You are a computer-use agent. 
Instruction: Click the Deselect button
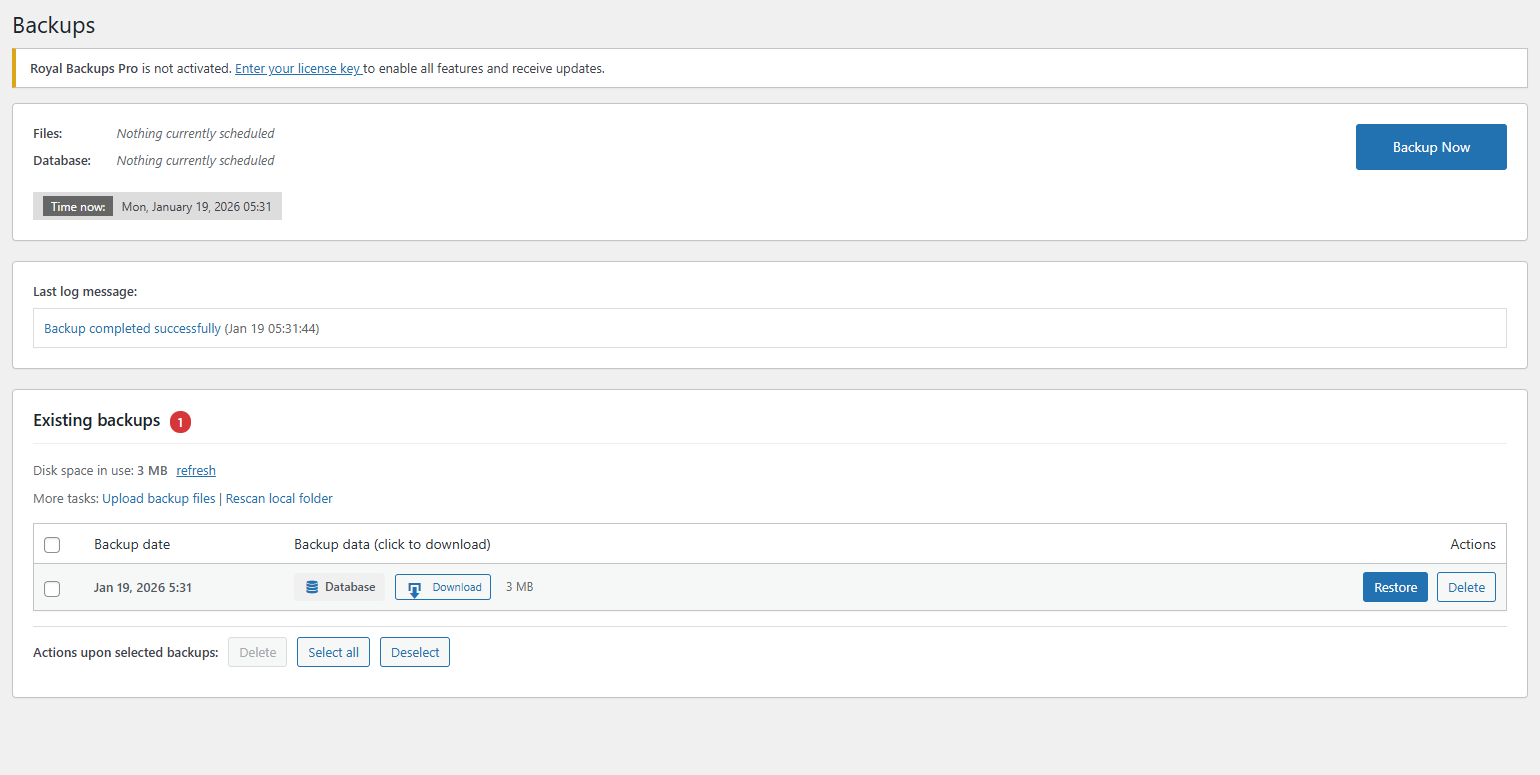[414, 651]
